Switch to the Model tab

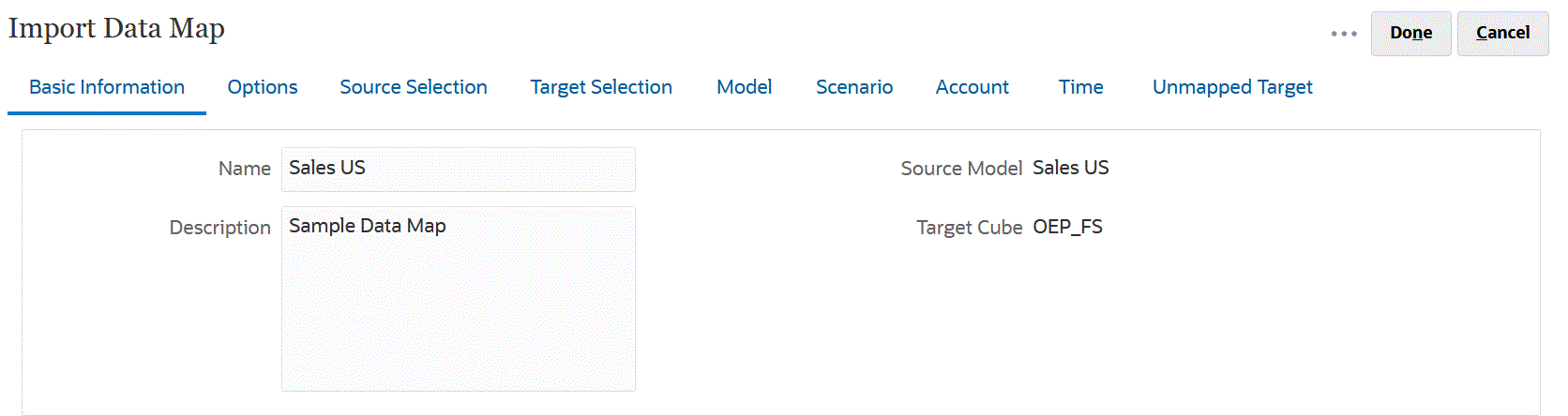point(745,87)
